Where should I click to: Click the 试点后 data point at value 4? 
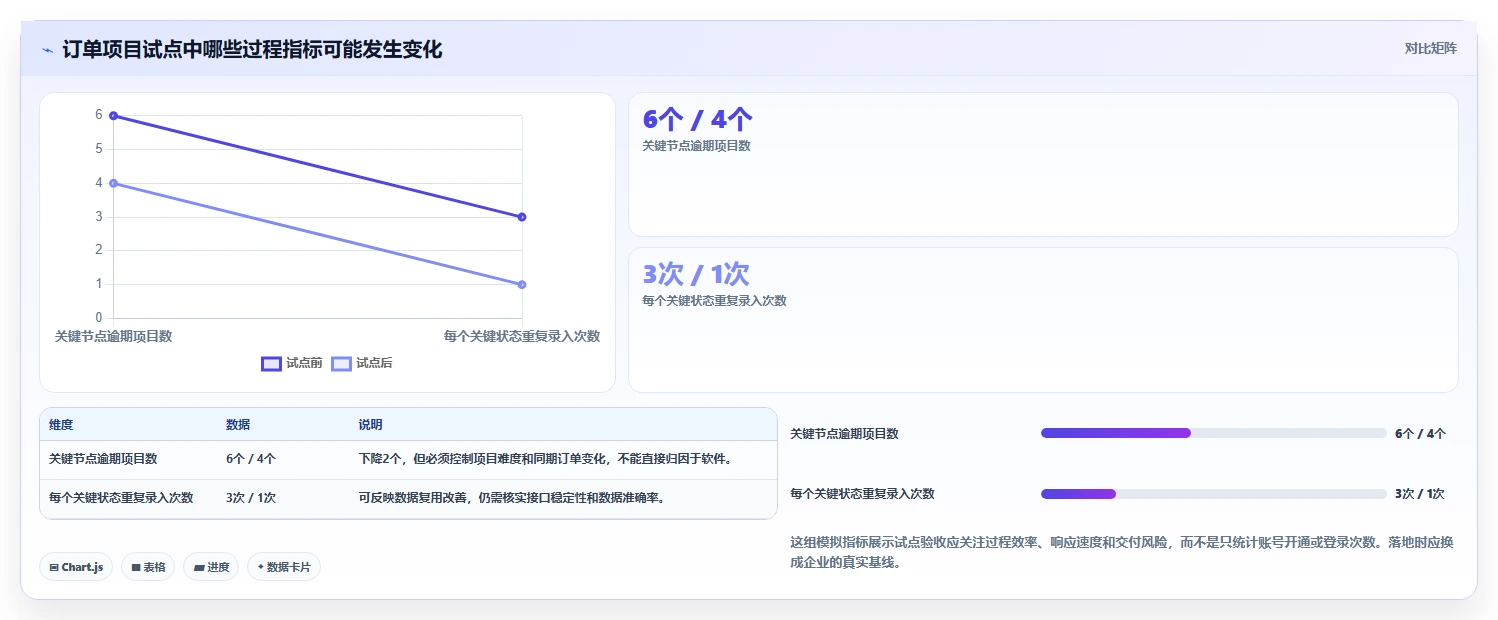point(113,183)
